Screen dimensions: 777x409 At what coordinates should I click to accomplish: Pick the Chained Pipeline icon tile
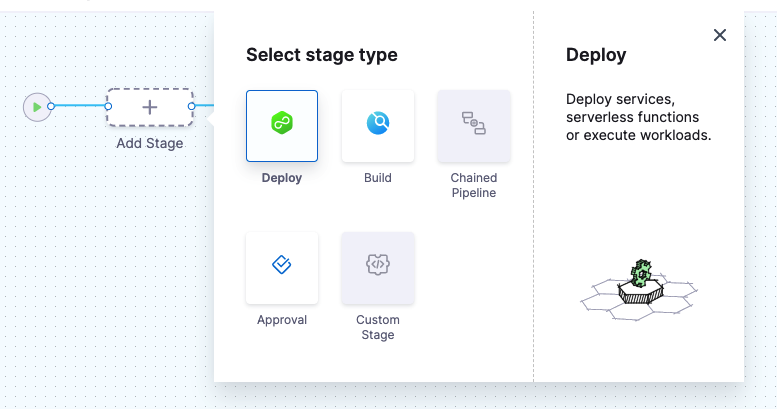(473, 125)
